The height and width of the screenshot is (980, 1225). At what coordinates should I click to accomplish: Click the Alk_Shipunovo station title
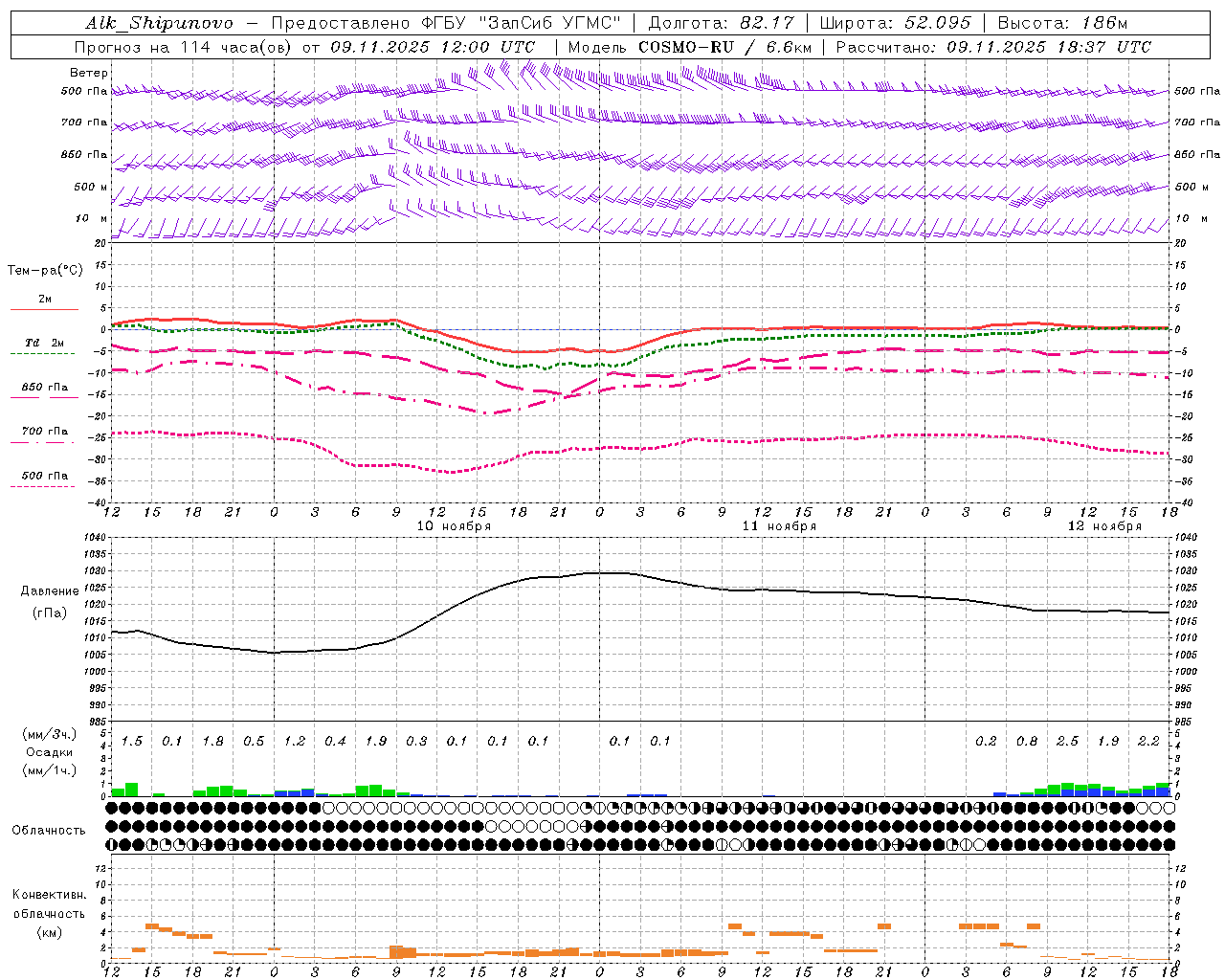tap(159, 23)
